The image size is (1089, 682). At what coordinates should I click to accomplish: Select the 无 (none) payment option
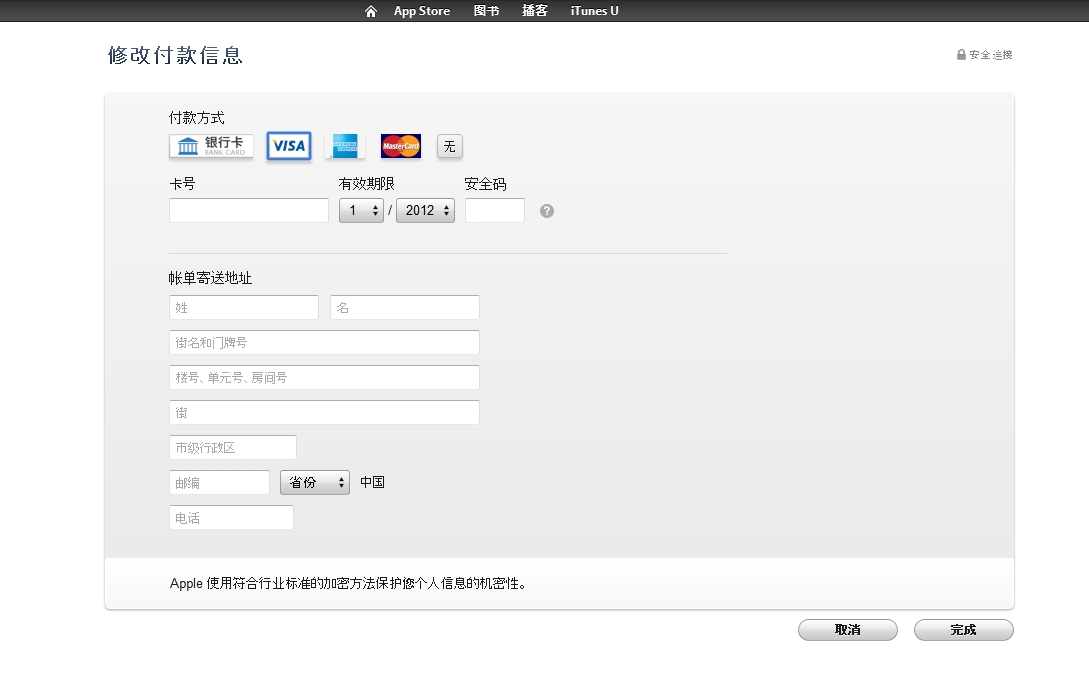tap(450, 146)
